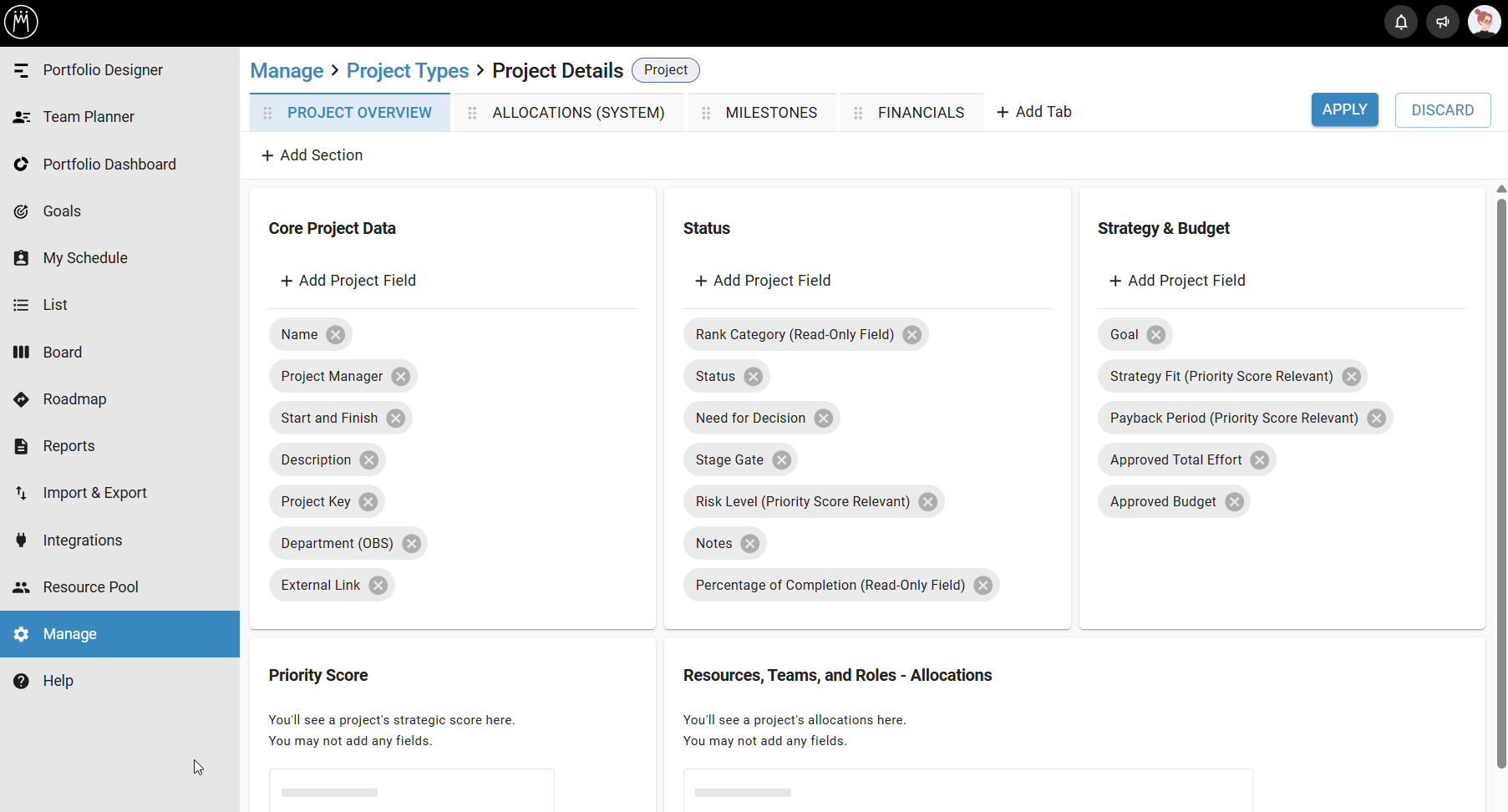This screenshot has height=812, width=1508.
Task: Remove the Project Key field
Action: [368, 502]
